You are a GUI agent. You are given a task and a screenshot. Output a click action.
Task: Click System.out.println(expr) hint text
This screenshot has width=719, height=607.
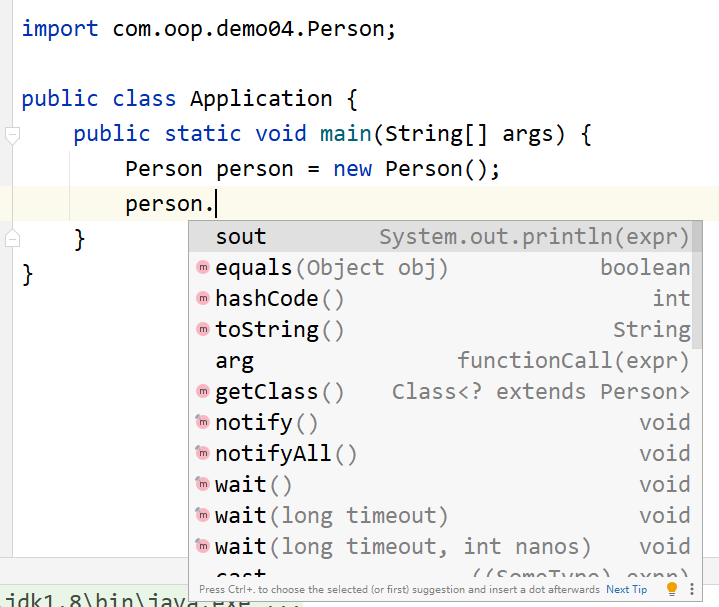[534, 237]
